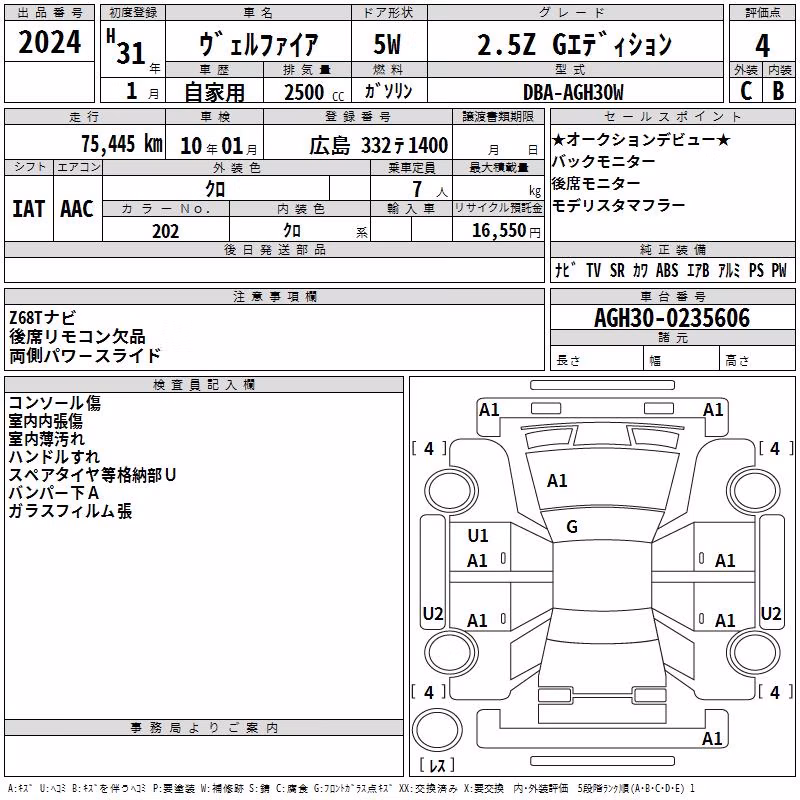Viewport: 800px width, 800px height.
Task: Click the inspection date 10年01月
Action: [x=219, y=146]
